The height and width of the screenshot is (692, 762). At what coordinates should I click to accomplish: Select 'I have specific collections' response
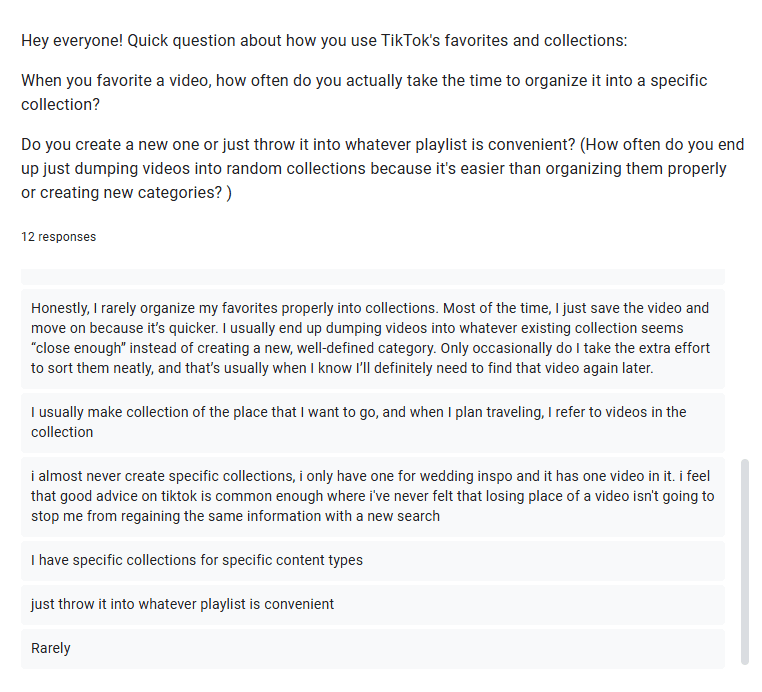[373, 561]
